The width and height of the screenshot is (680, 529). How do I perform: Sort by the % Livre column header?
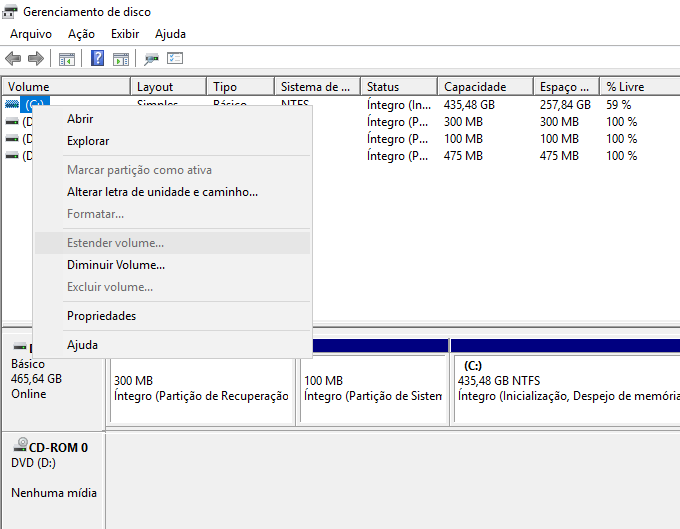[x=640, y=87]
